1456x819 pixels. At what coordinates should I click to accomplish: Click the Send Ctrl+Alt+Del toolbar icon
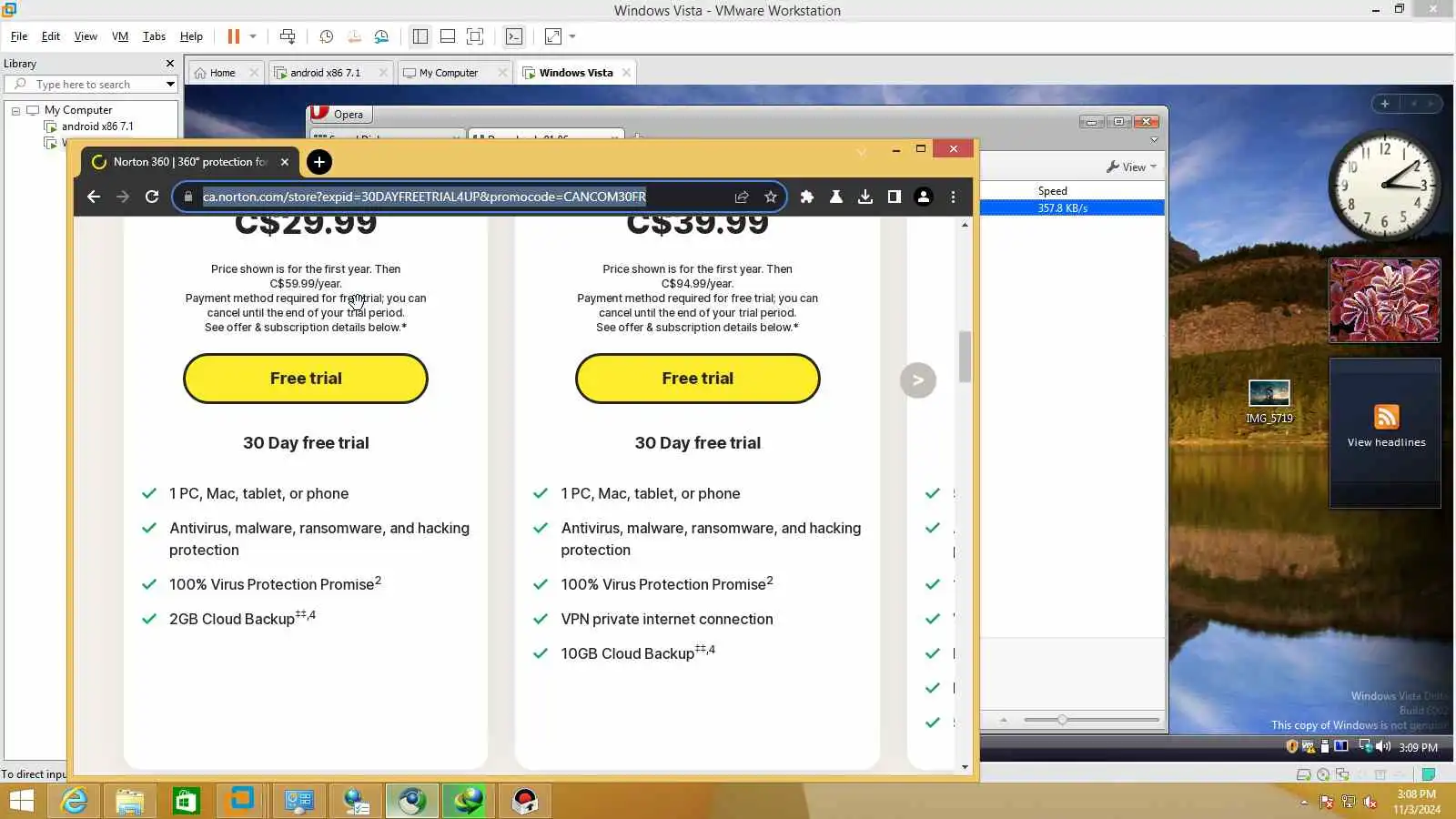click(288, 36)
